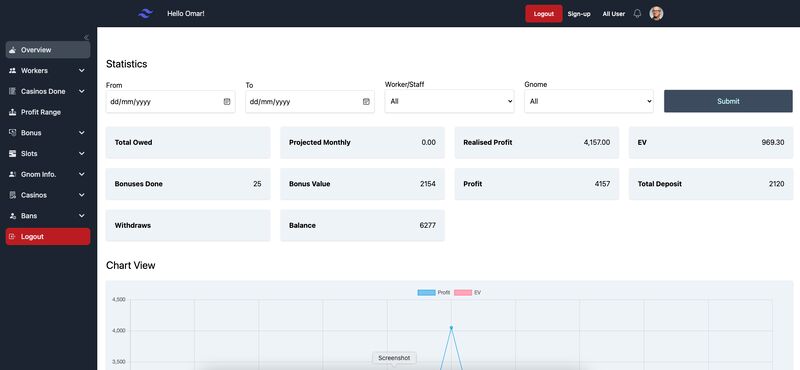Click the notification bell icon
Screen dimensions: 800x370
tap(637, 14)
